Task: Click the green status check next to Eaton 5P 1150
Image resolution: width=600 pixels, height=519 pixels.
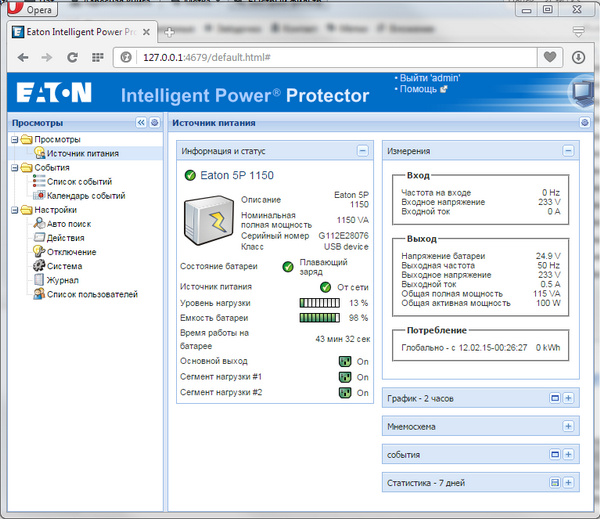Action: (190, 175)
